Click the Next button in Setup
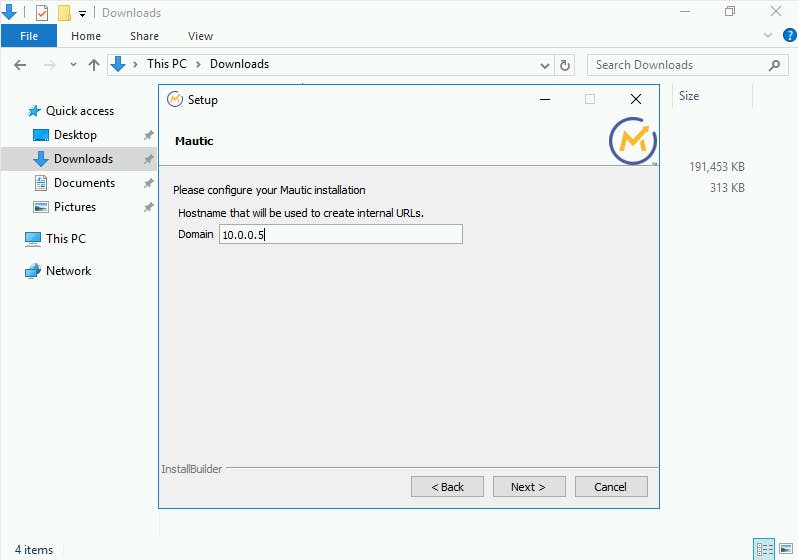This screenshot has height=560, width=798. 529,487
